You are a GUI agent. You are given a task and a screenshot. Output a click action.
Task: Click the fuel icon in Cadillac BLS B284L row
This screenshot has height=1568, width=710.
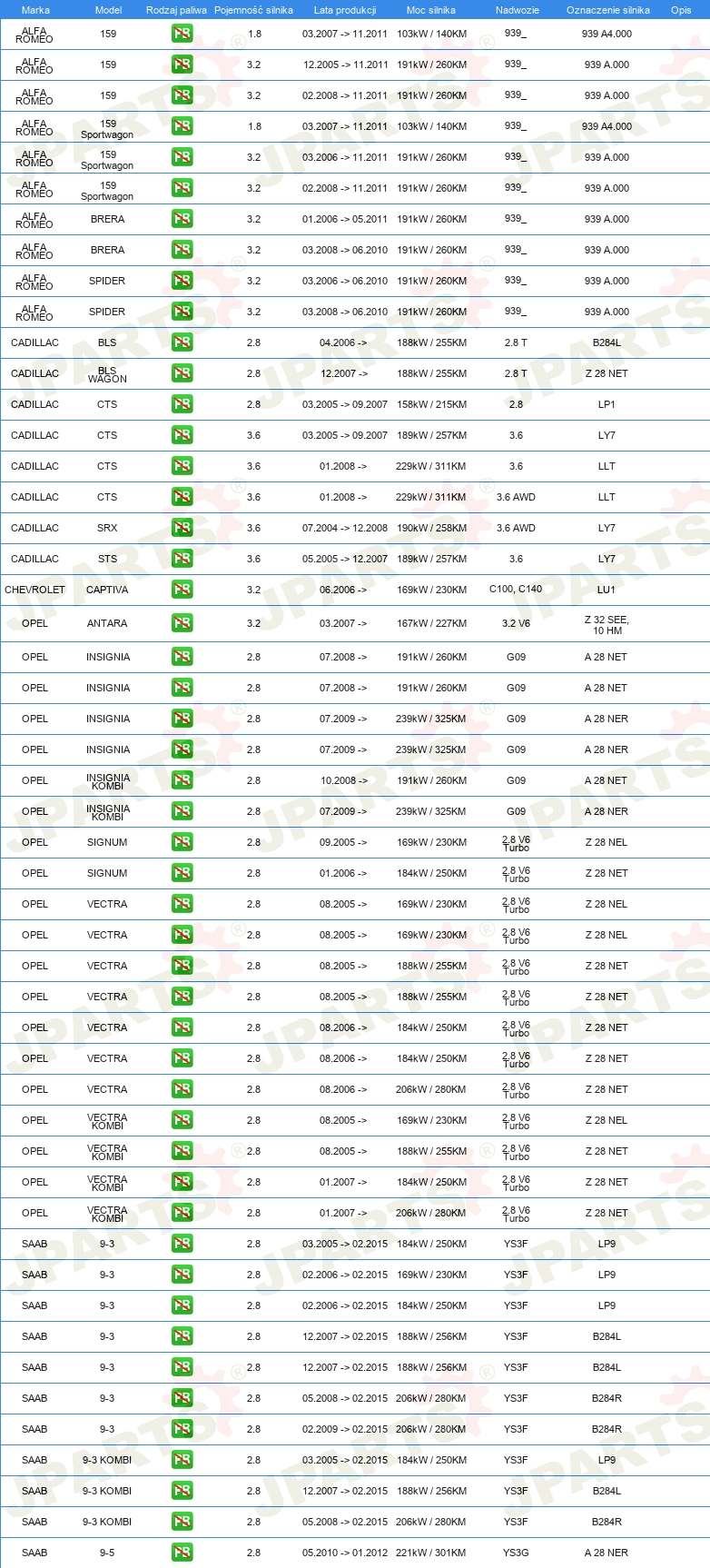[182, 342]
